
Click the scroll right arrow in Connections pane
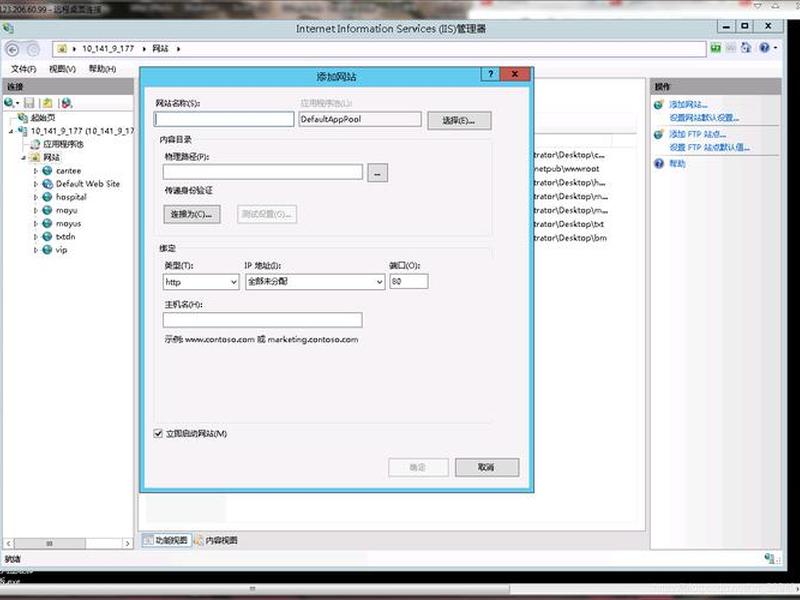coord(128,543)
